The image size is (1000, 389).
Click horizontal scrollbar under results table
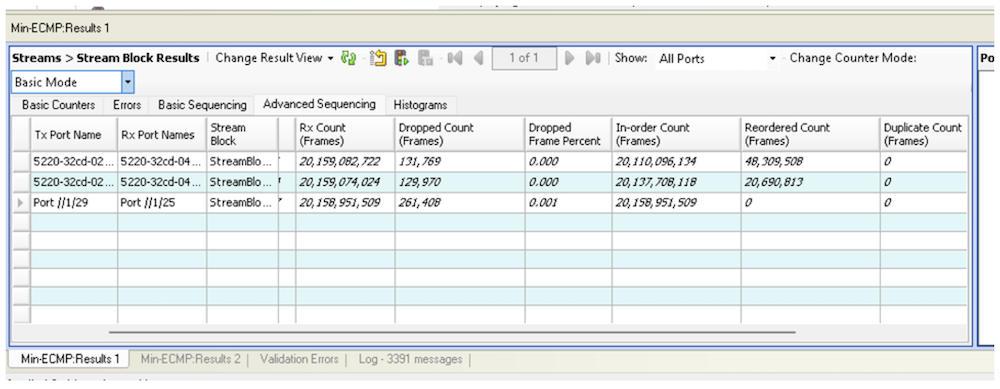(452, 332)
